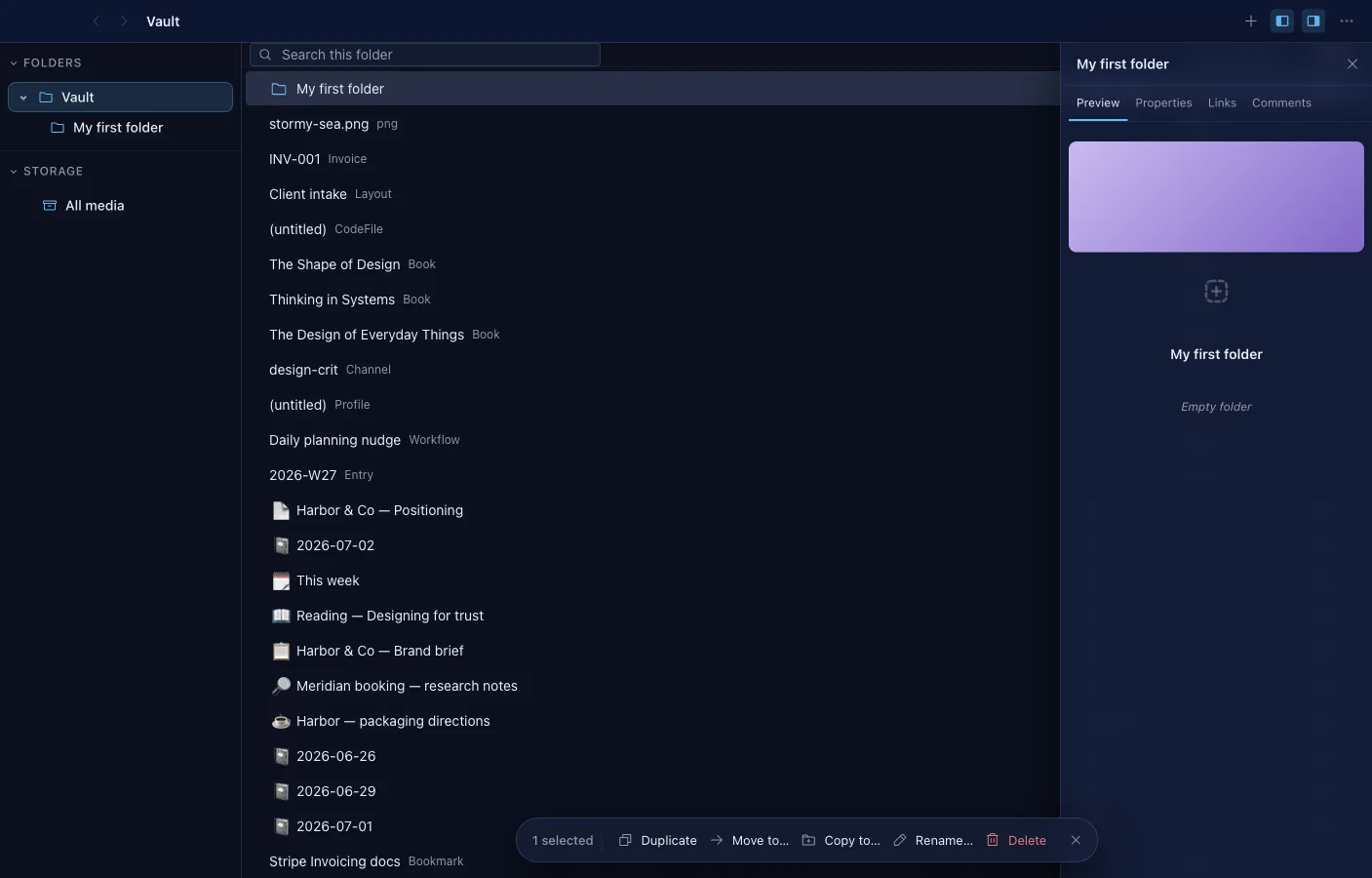Select The Design of Everyday Things

652,335
